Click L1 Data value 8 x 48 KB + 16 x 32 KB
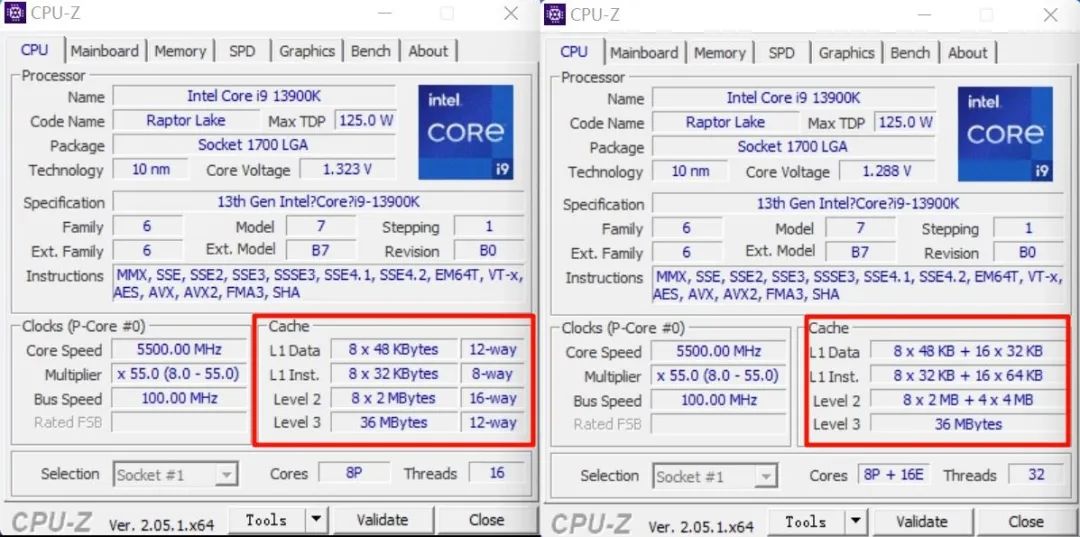Viewport: 1080px width, 537px height. [967, 352]
